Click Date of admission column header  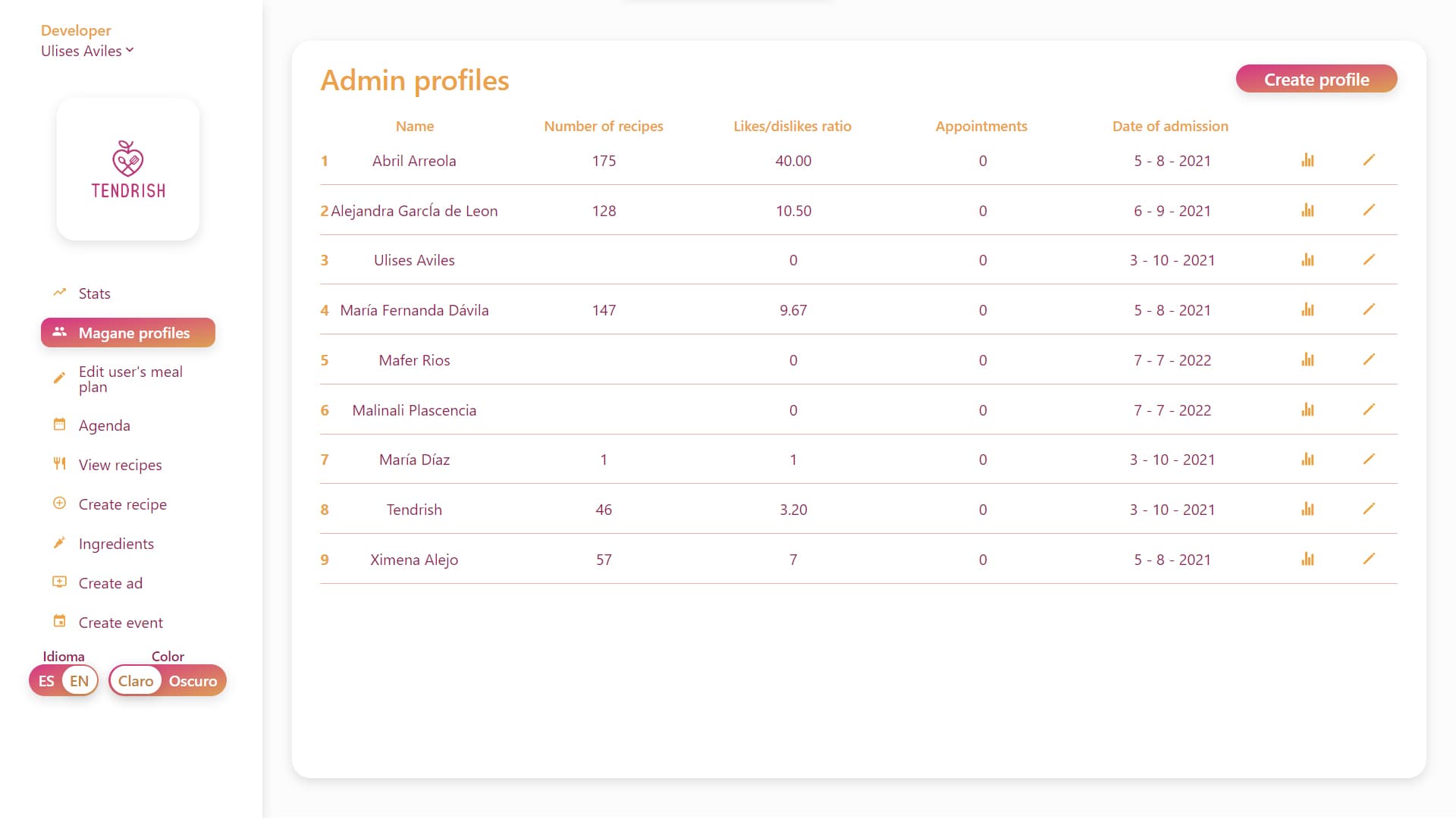(1170, 126)
